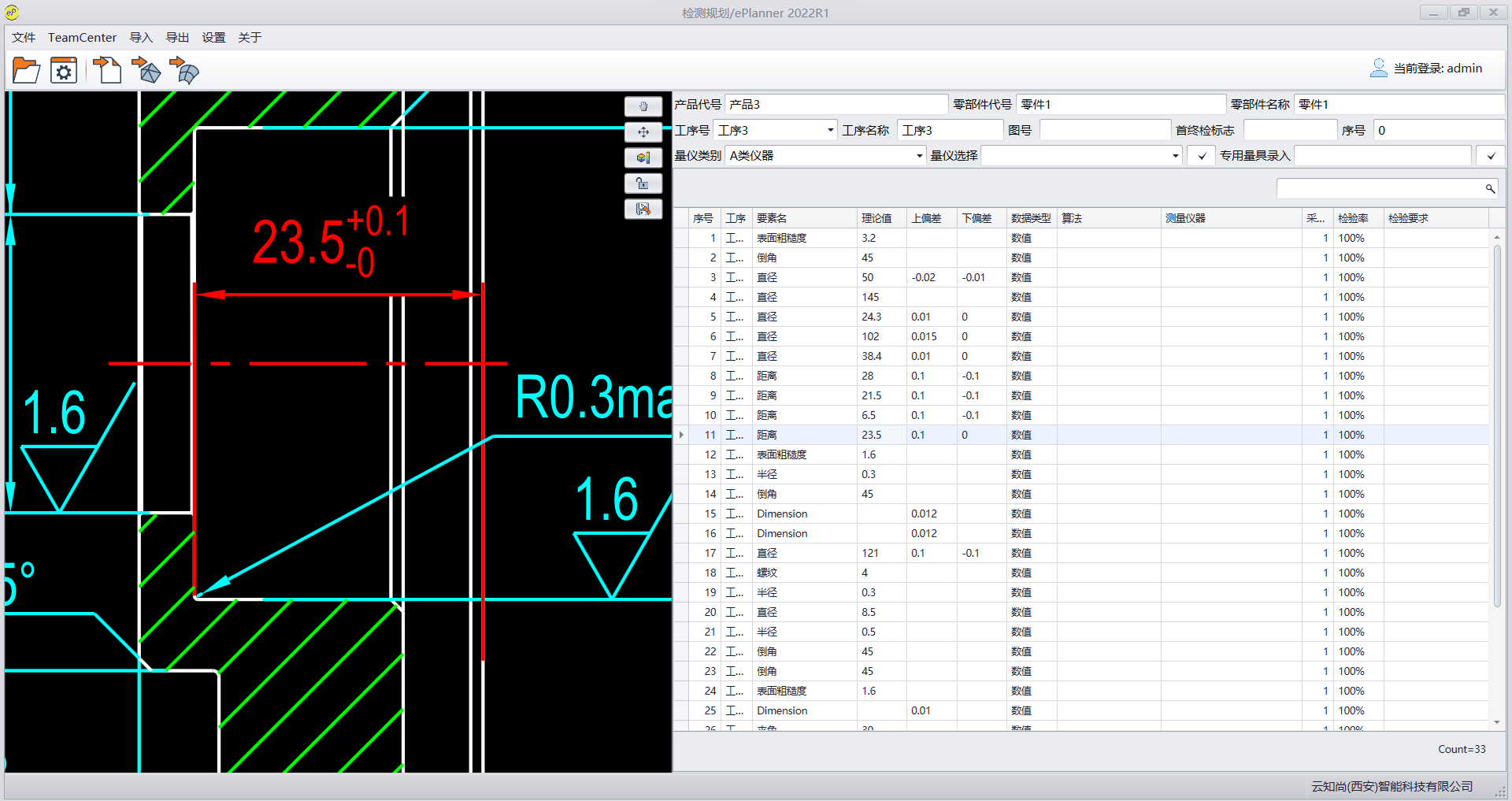Open the settings window gear icon

tap(64, 70)
